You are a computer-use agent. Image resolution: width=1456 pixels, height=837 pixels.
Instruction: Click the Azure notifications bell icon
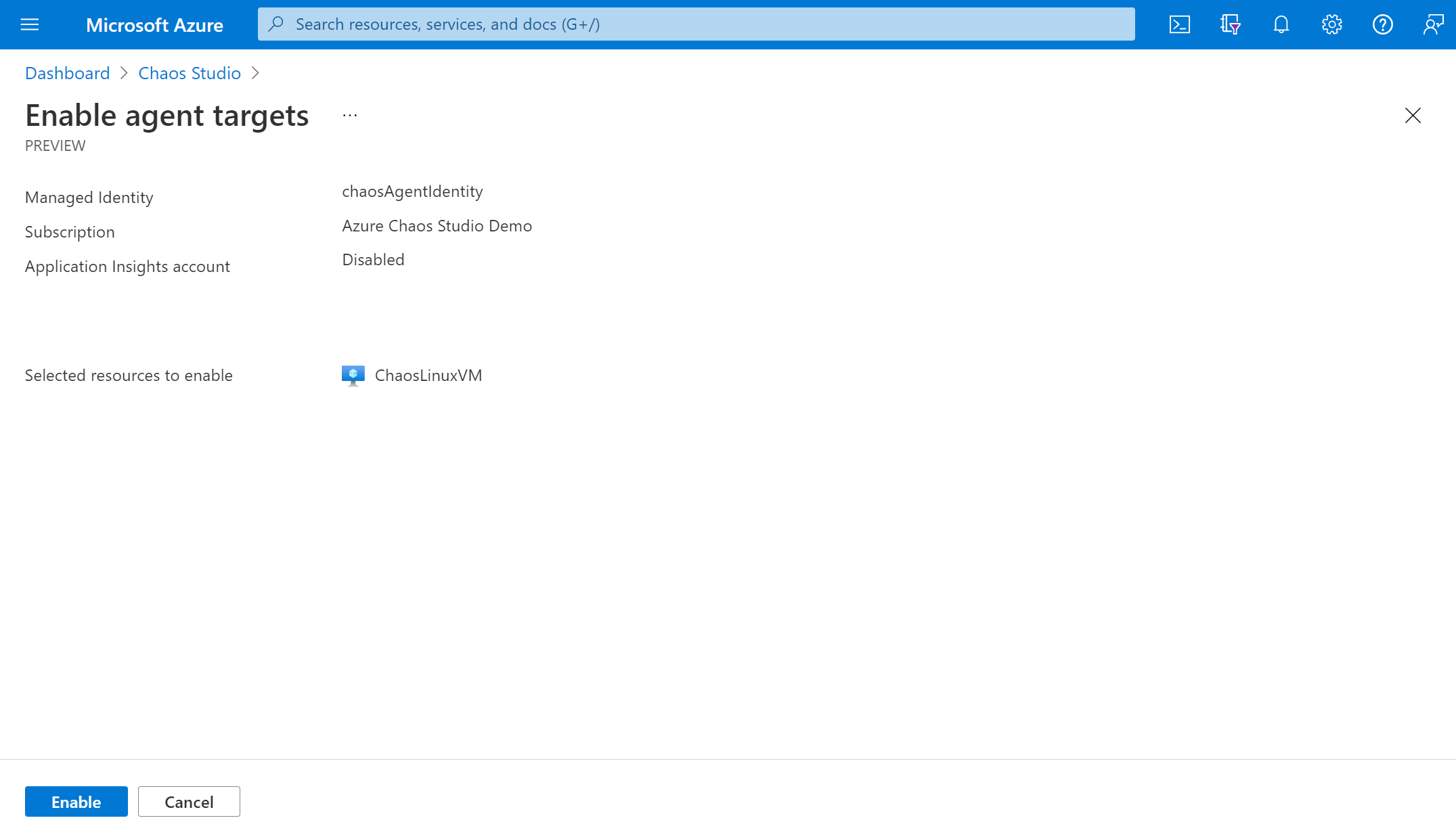pyautogui.click(x=1281, y=24)
